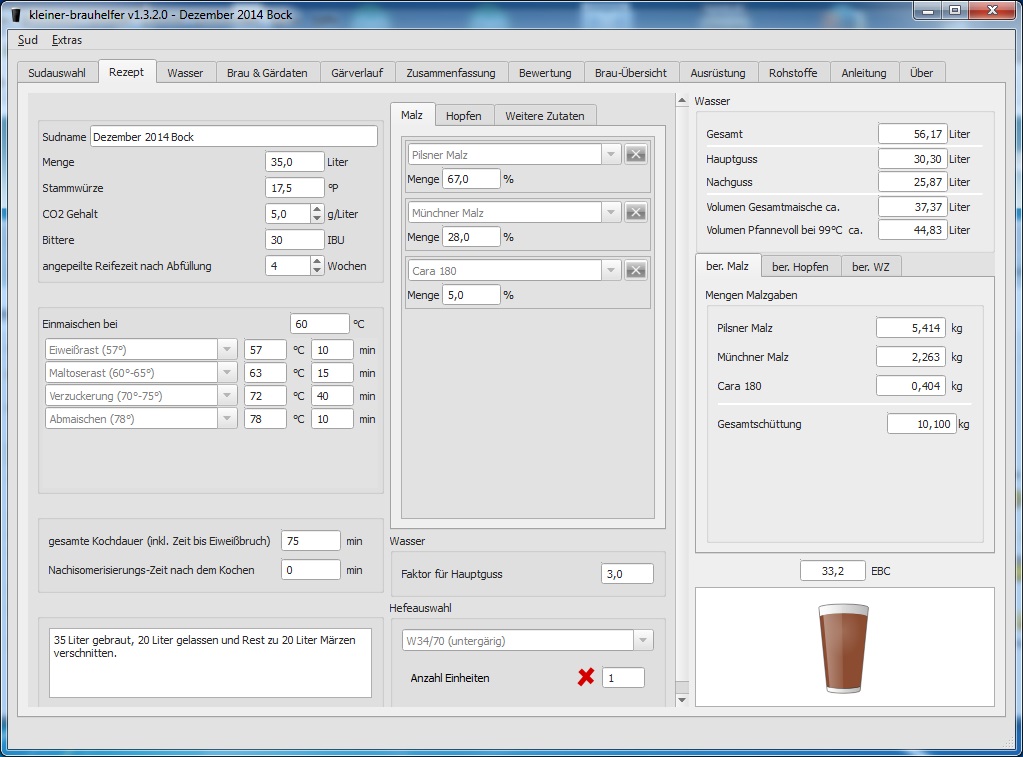Click the beer glass color preview
Viewport: 1023px width, 757px height.
click(x=844, y=648)
